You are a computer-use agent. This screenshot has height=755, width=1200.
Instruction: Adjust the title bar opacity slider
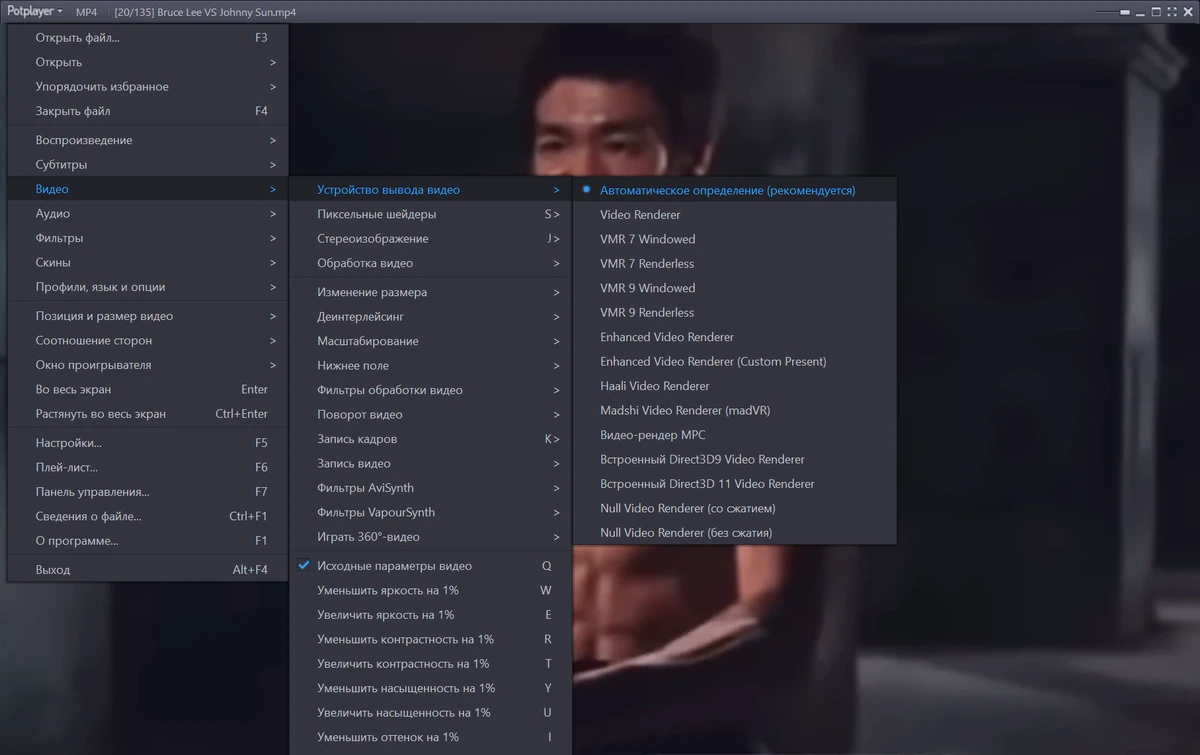point(1113,12)
